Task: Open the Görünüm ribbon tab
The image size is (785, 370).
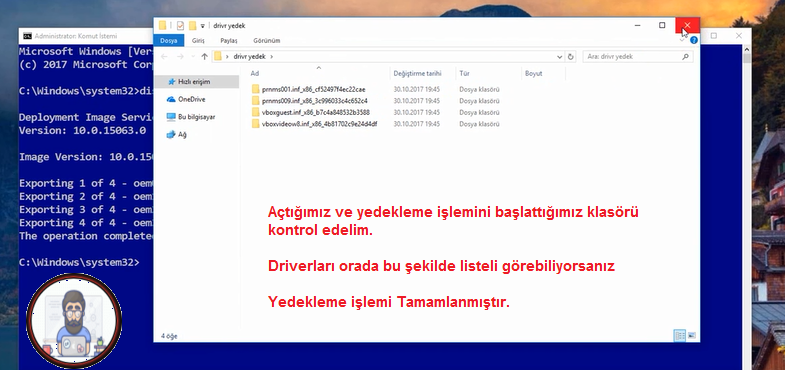Action: click(x=267, y=41)
